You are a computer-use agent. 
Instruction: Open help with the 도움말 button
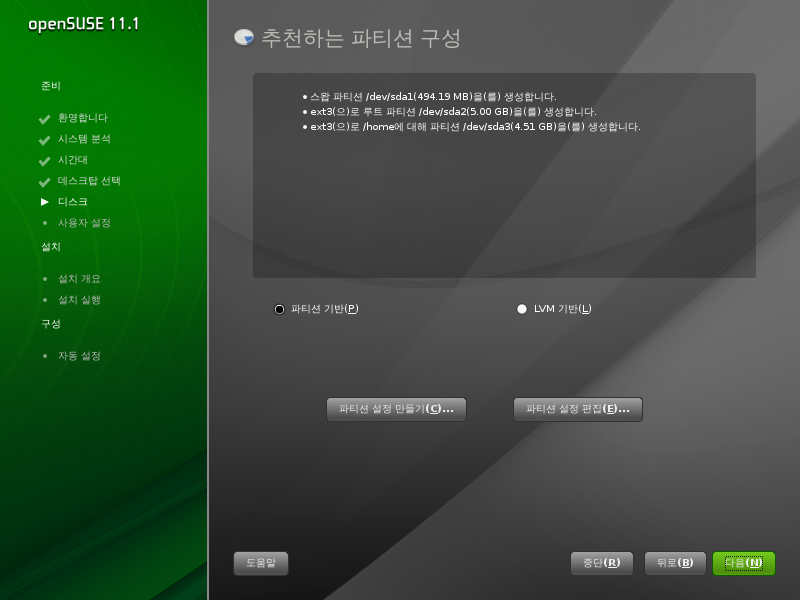click(261, 563)
